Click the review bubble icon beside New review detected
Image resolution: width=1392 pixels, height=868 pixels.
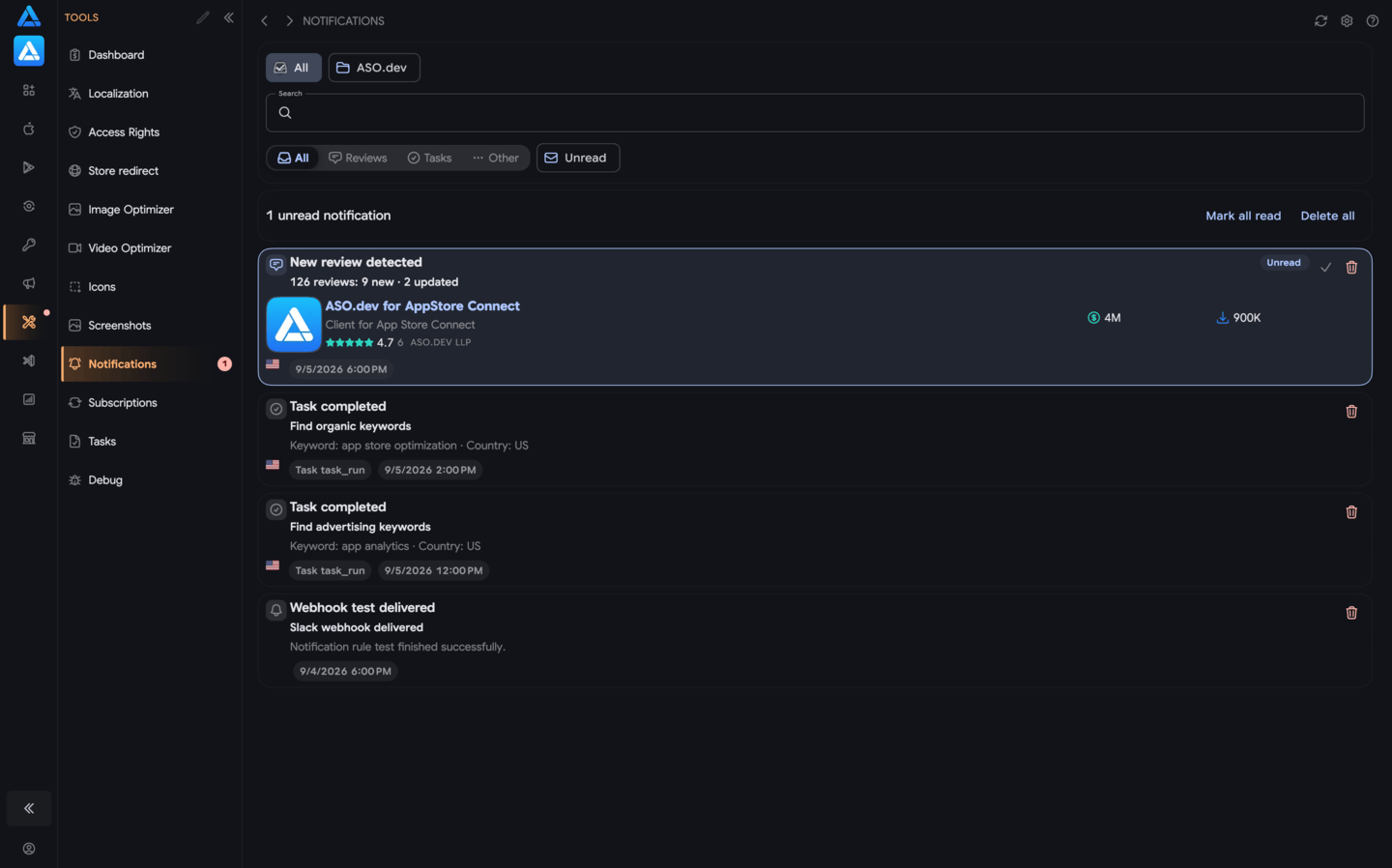pos(276,264)
